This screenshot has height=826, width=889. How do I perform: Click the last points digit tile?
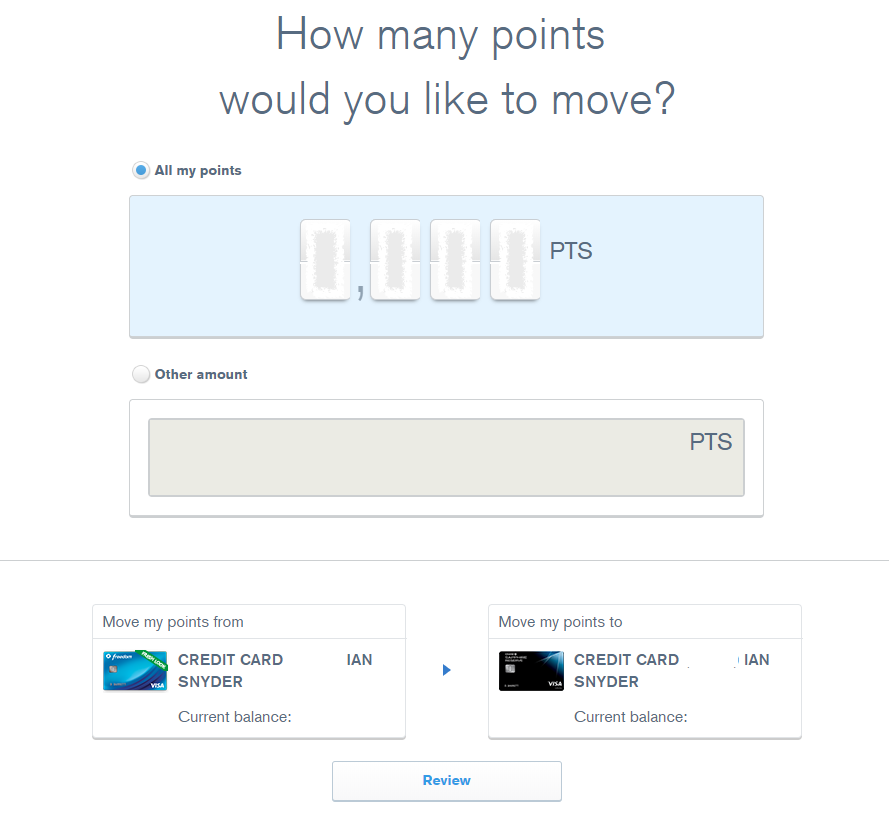point(515,260)
